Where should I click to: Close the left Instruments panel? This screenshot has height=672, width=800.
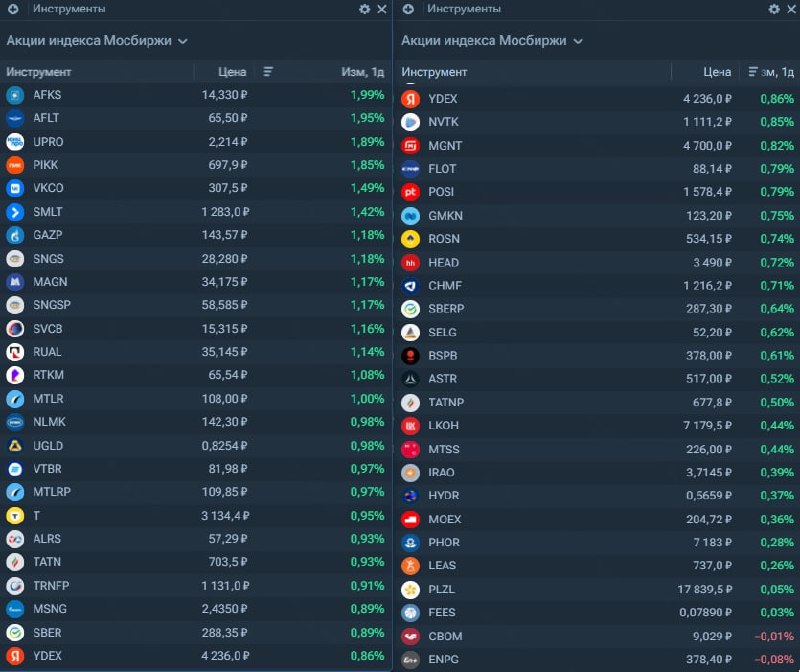click(382, 9)
